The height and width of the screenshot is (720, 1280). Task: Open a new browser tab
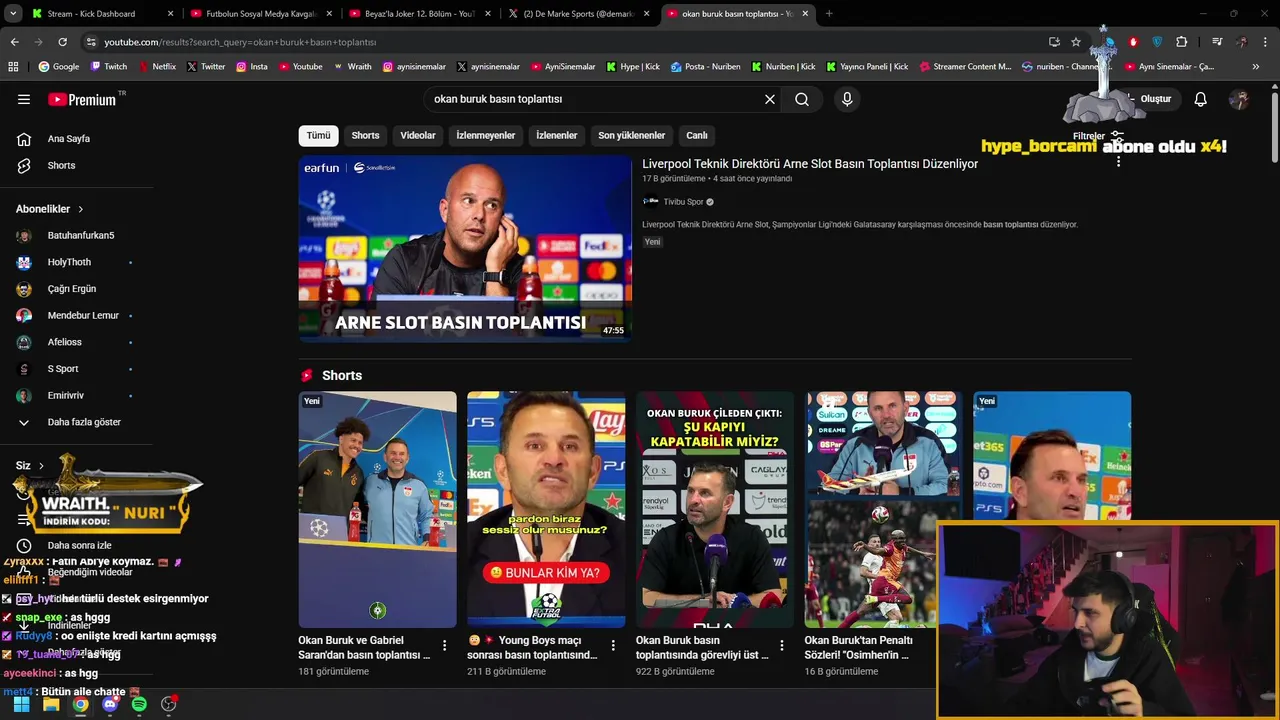click(829, 14)
